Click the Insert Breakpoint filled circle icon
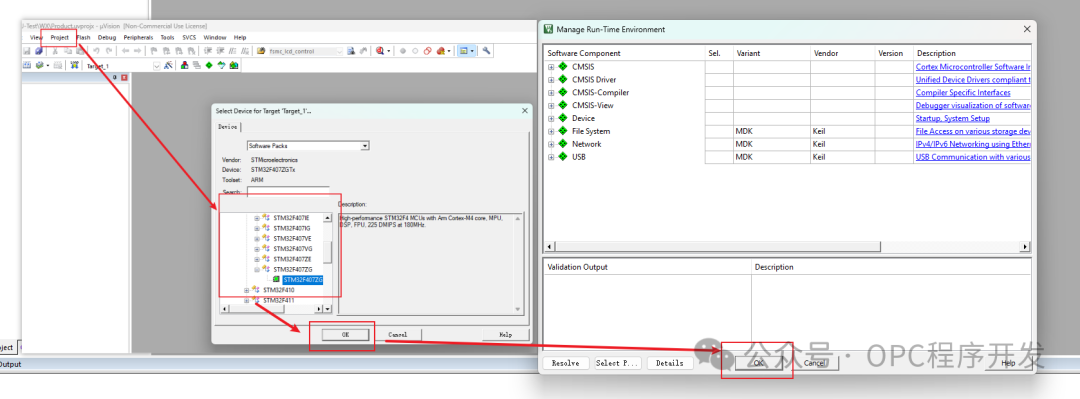 (403, 51)
